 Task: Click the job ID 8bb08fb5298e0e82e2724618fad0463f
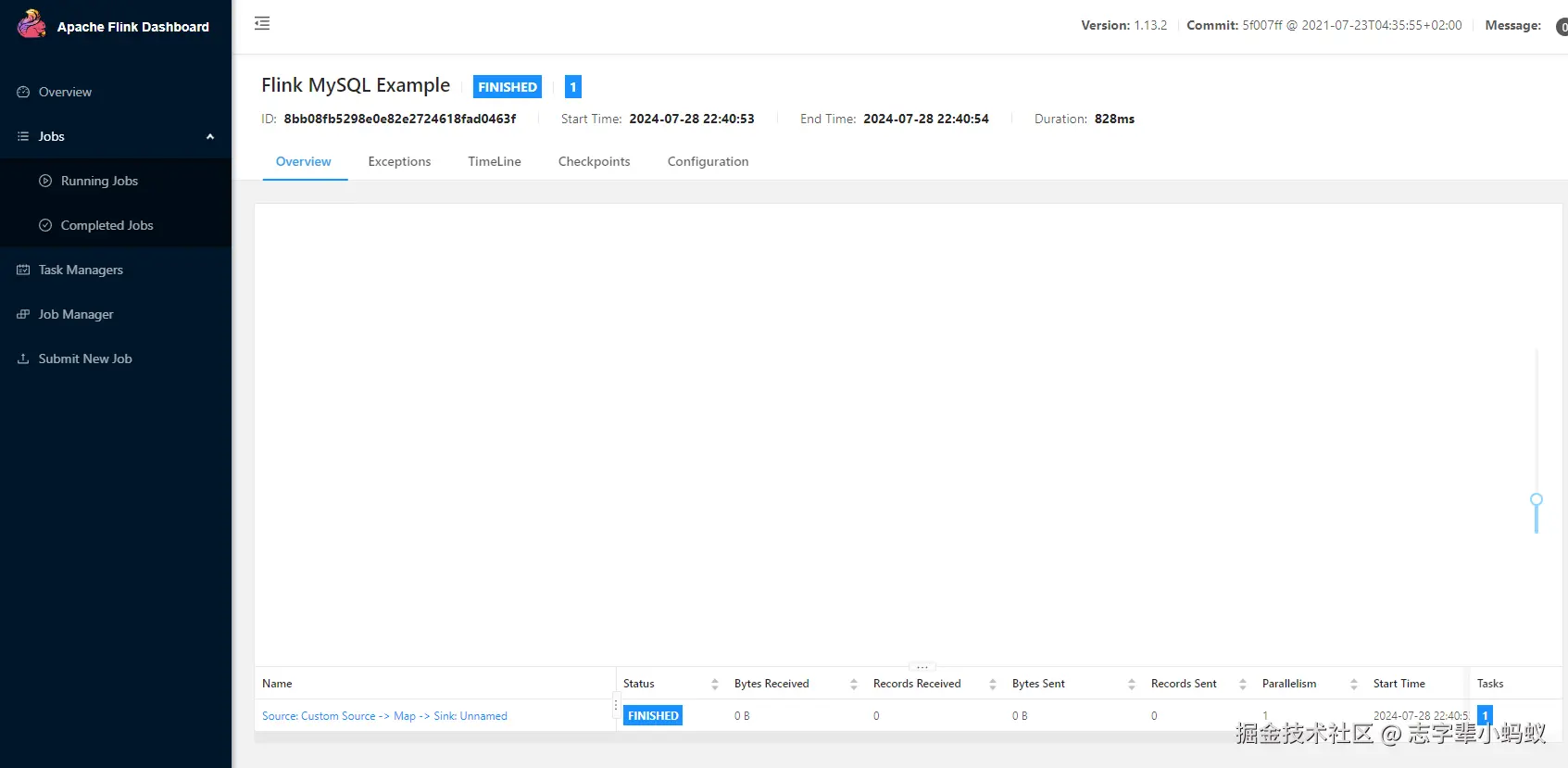400,119
